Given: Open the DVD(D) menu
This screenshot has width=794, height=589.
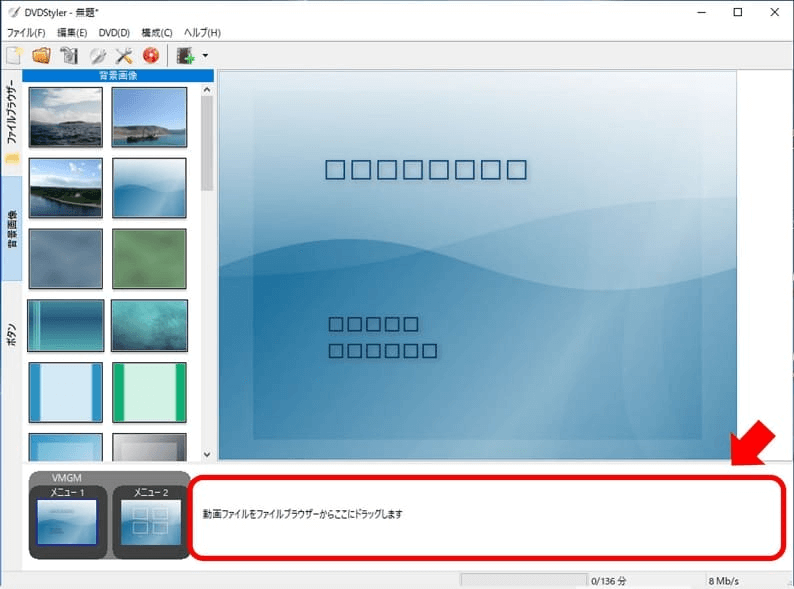Looking at the screenshot, I should 114,33.
